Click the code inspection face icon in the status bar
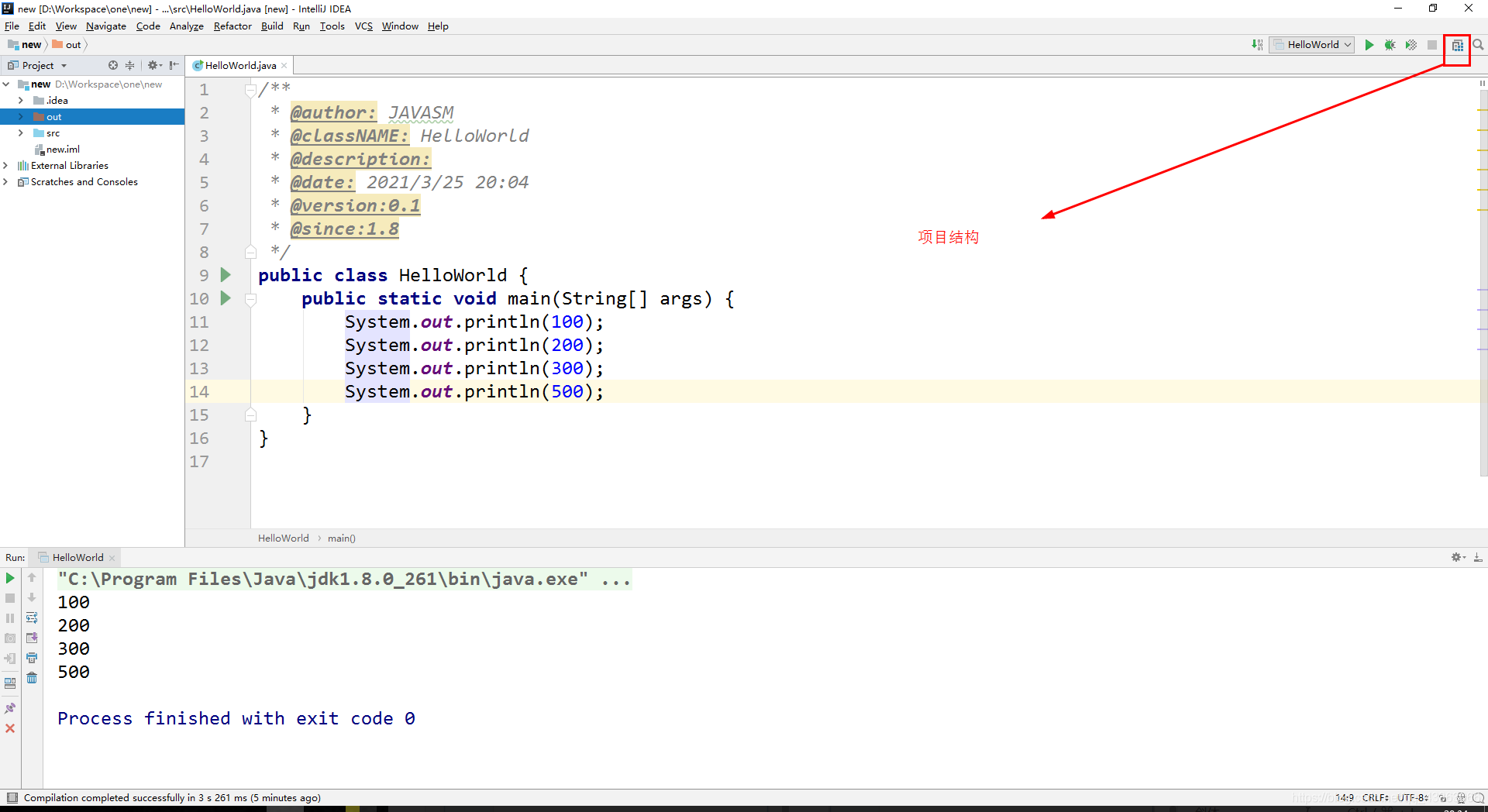The width and height of the screenshot is (1488, 812). (x=1461, y=797)
